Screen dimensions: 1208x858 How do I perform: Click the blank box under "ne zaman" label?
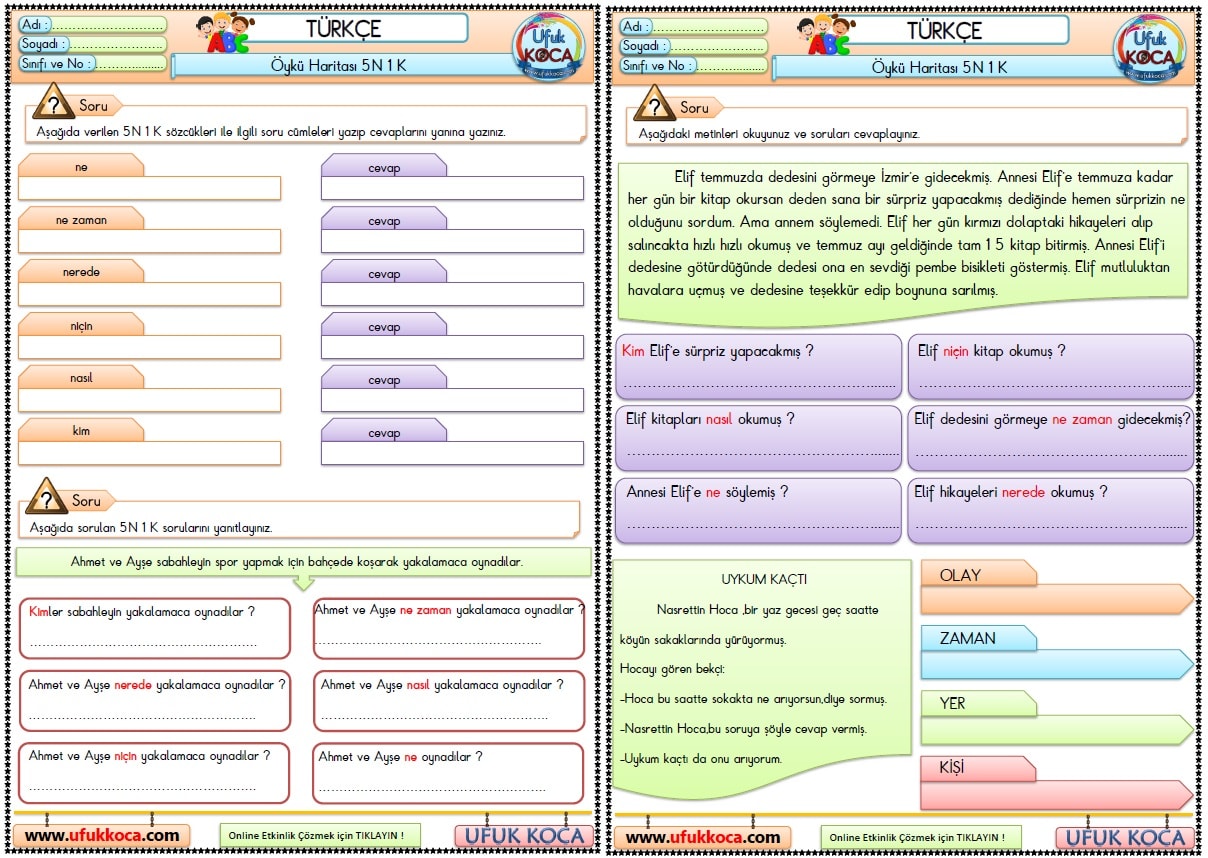coord(150,241)
